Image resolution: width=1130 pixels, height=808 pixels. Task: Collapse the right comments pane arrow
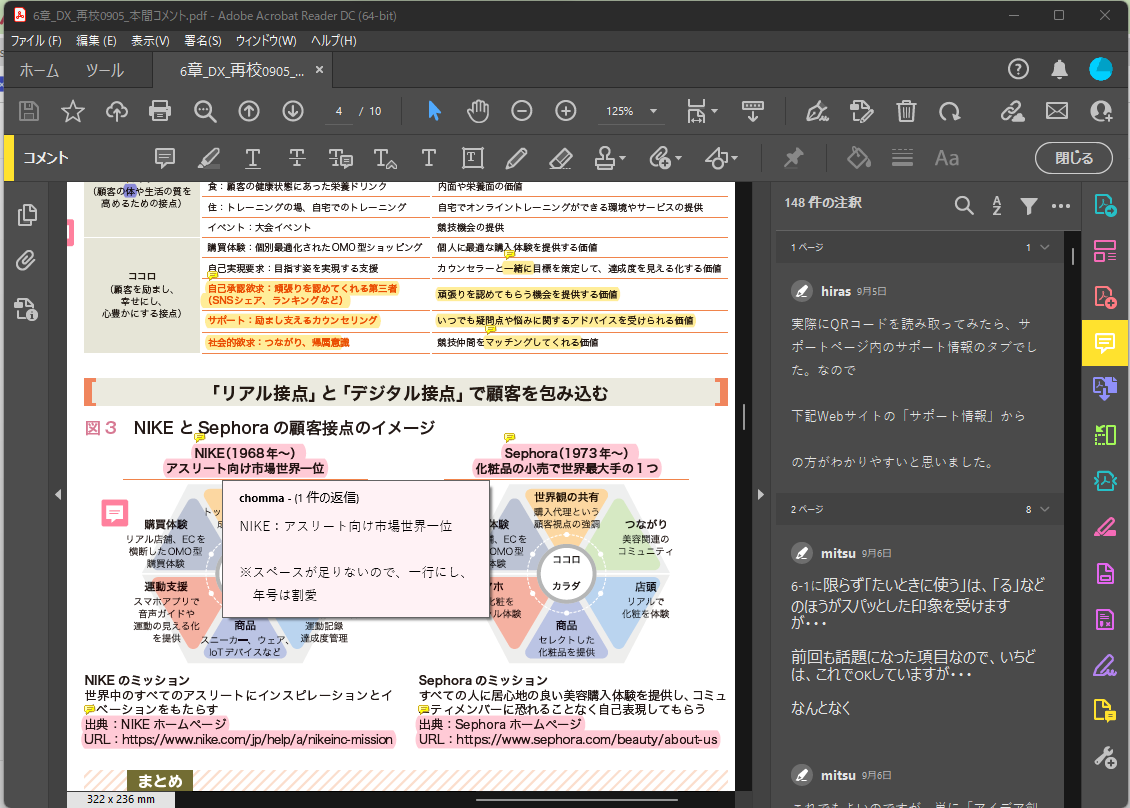pos(760,494)
